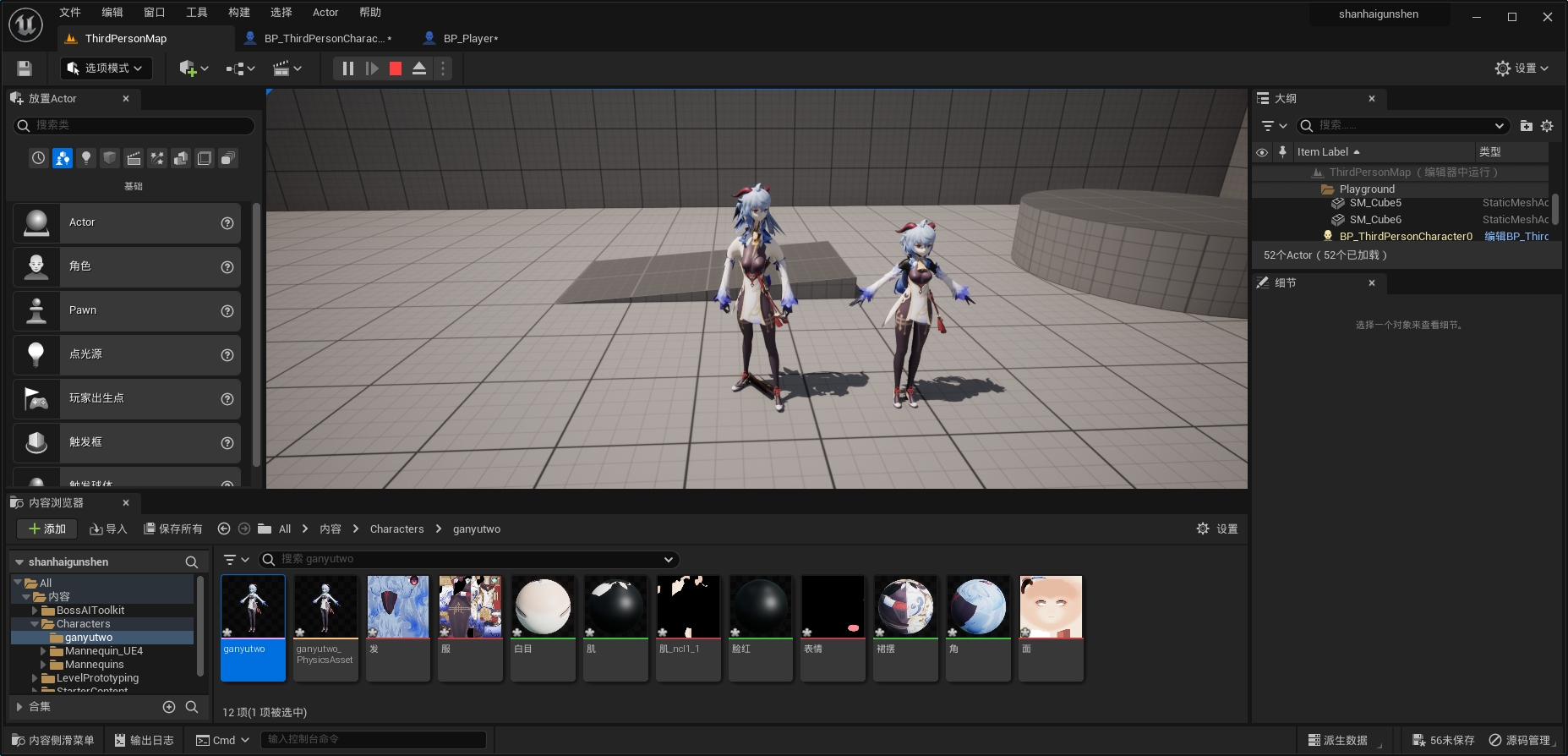Open the 文件 menu
Screen dimensions: 1568x756
(x=70, y=13)
